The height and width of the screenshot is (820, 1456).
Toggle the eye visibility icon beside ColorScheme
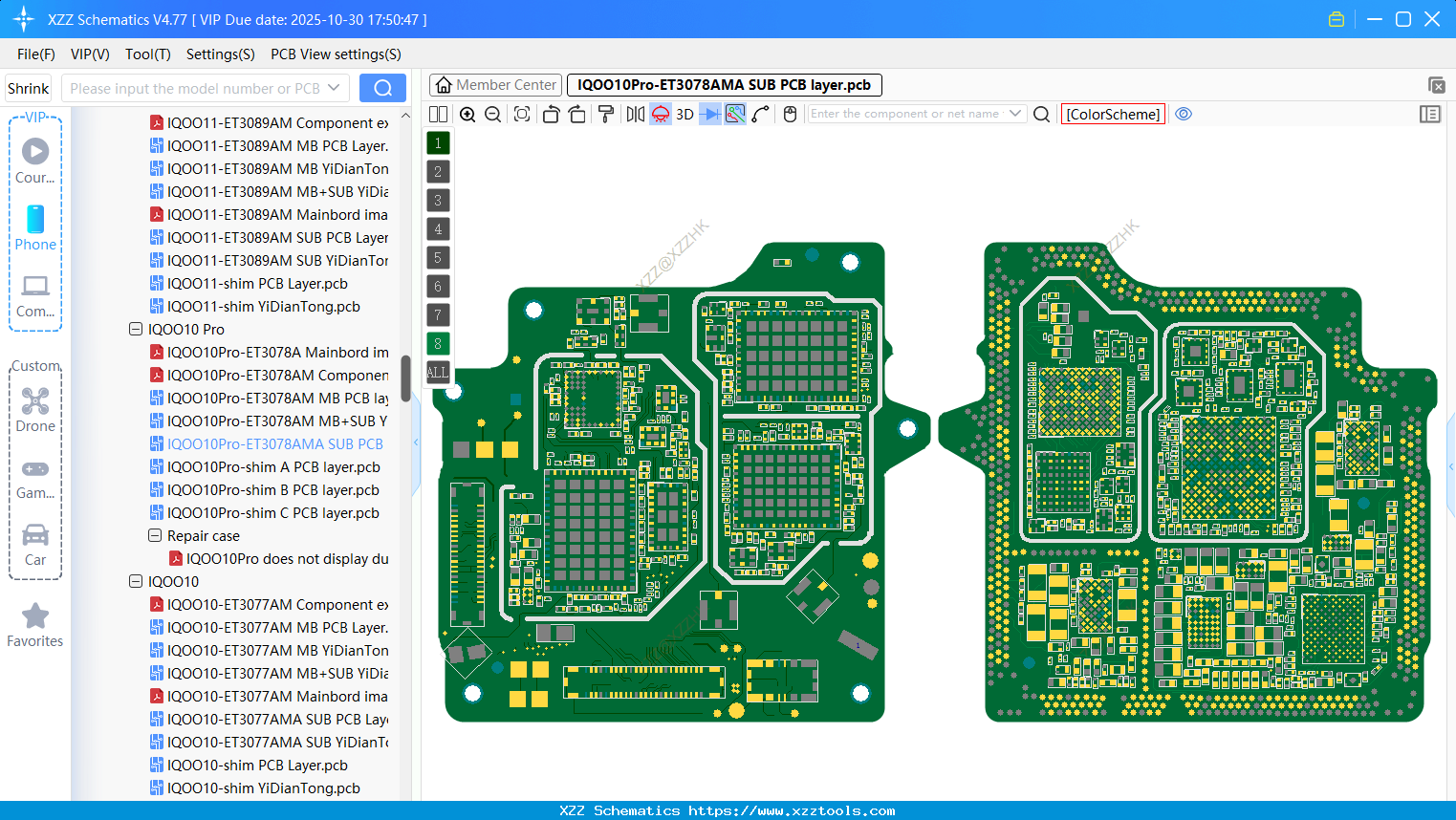[1184, 114]
